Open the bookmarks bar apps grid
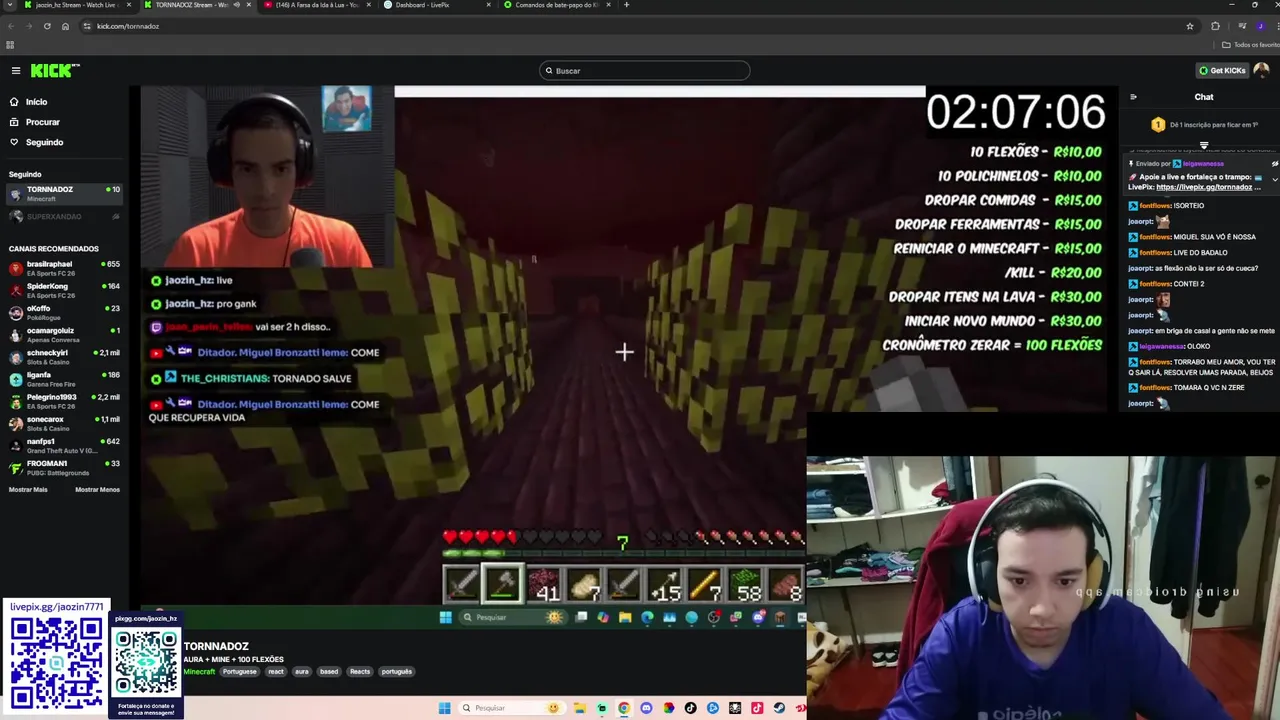Screen dimensions: 1280x720 tap(10, 45)
